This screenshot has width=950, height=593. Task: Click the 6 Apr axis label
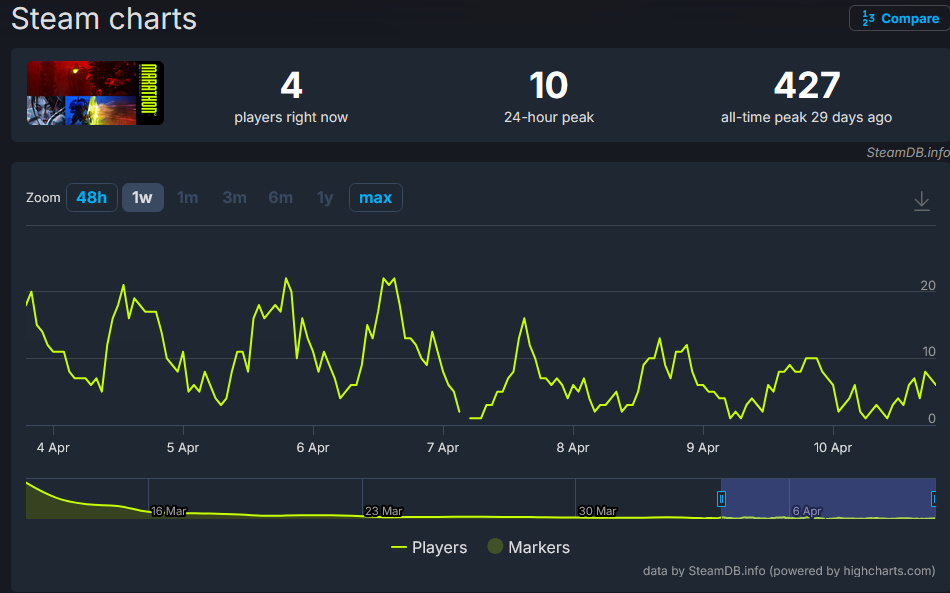tap(313, 448)
